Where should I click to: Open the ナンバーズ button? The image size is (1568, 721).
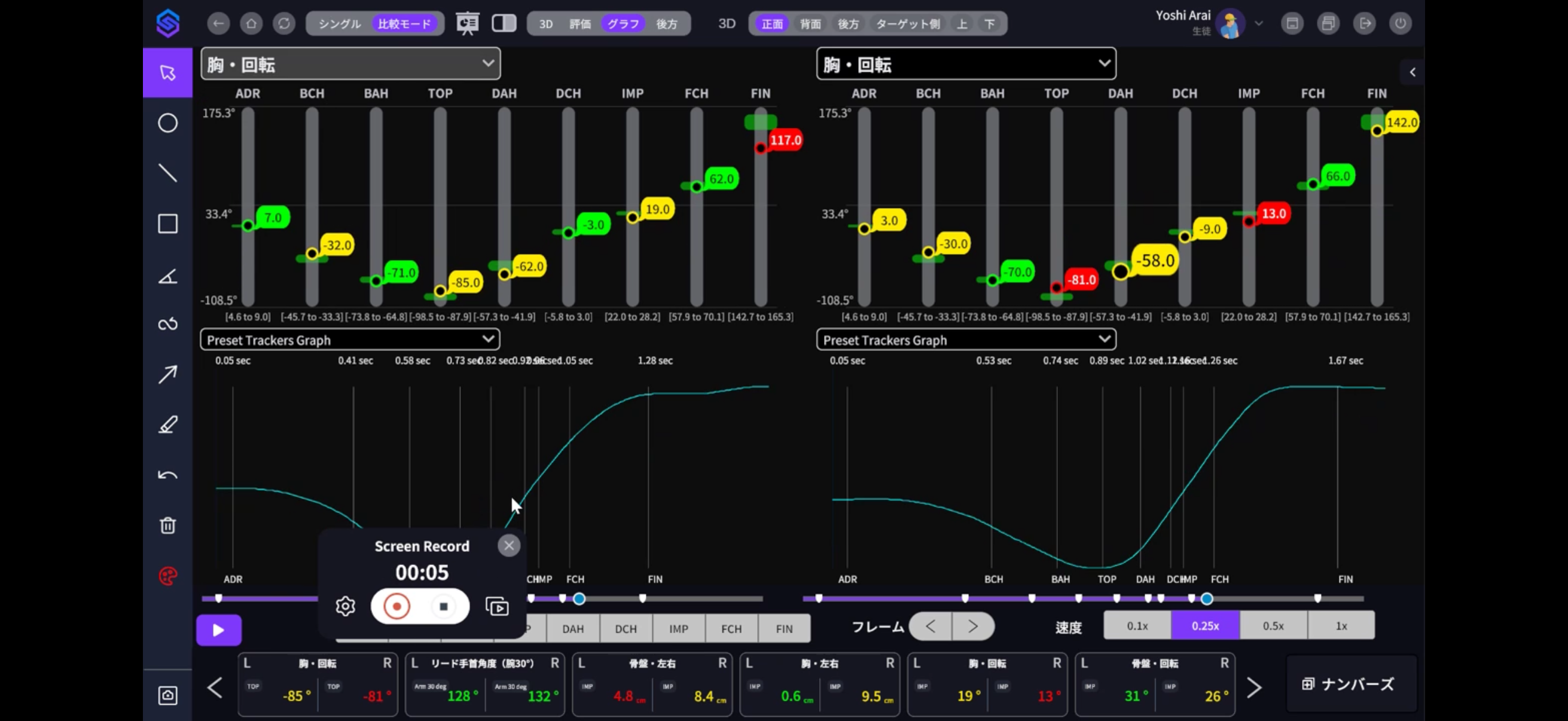1351,684
